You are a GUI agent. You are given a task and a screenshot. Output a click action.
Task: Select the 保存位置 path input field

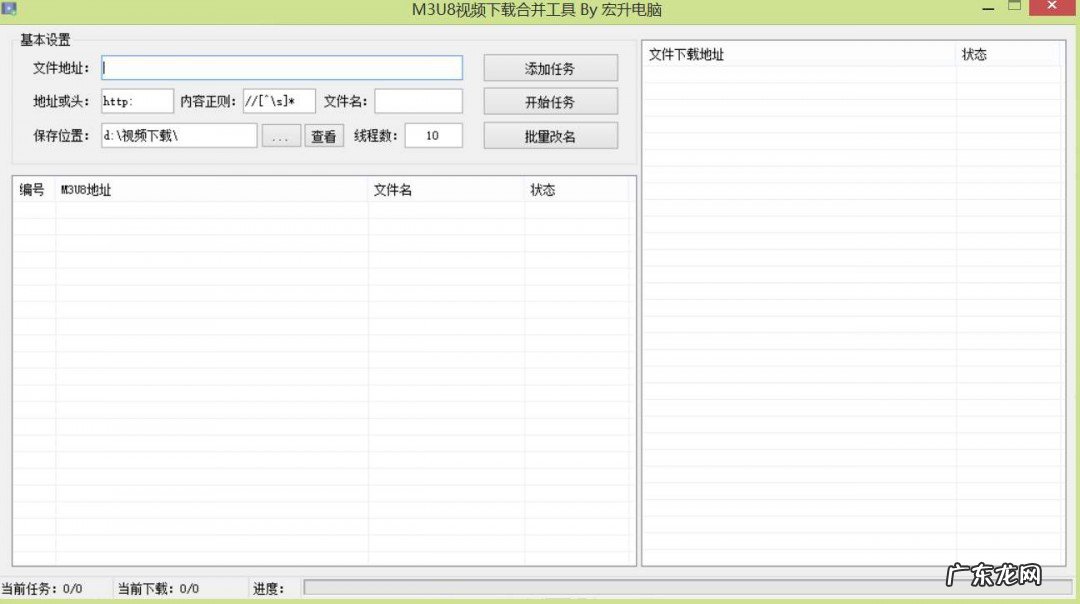pos(180,135)
